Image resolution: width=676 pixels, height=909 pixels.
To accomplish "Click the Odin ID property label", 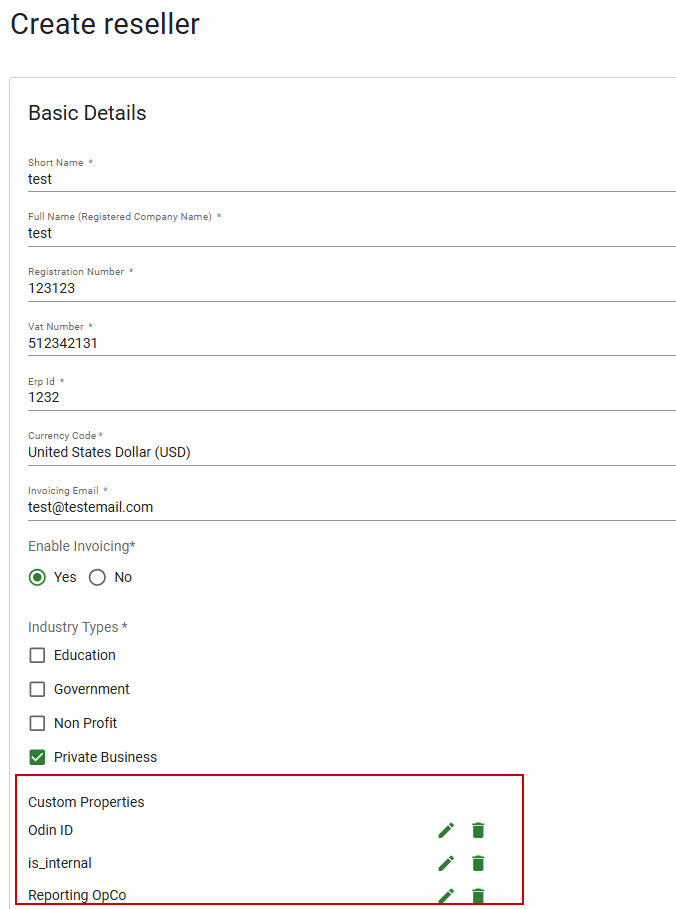I will point(50,830).
